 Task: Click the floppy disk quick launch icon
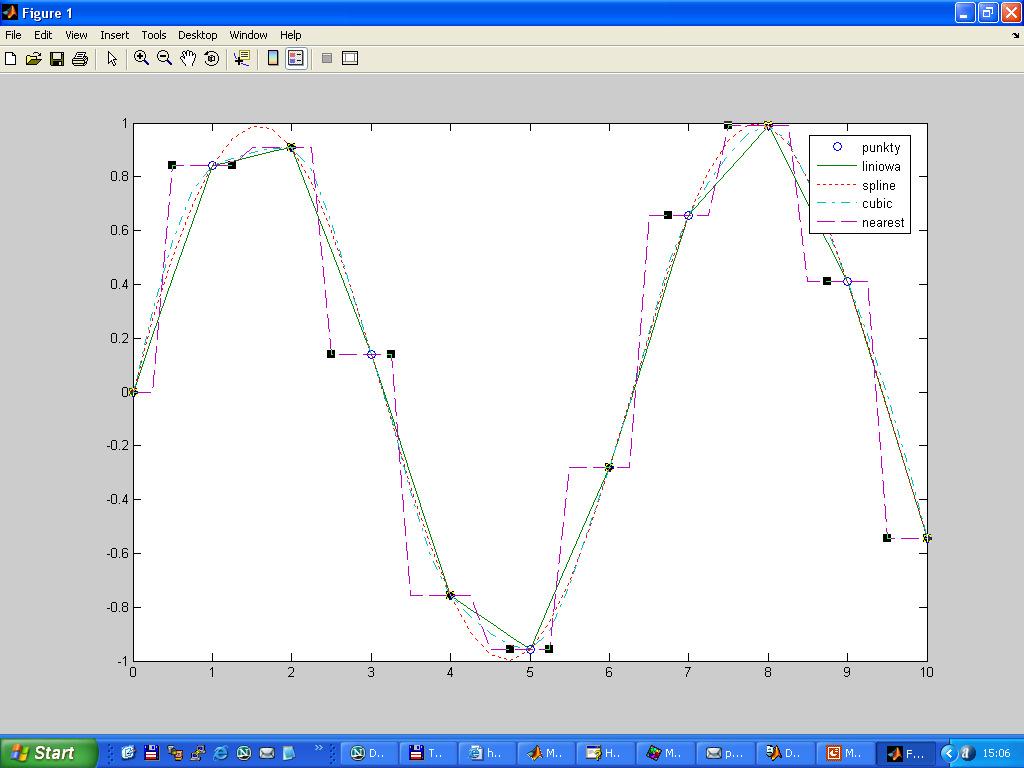[x=152, y=753]
